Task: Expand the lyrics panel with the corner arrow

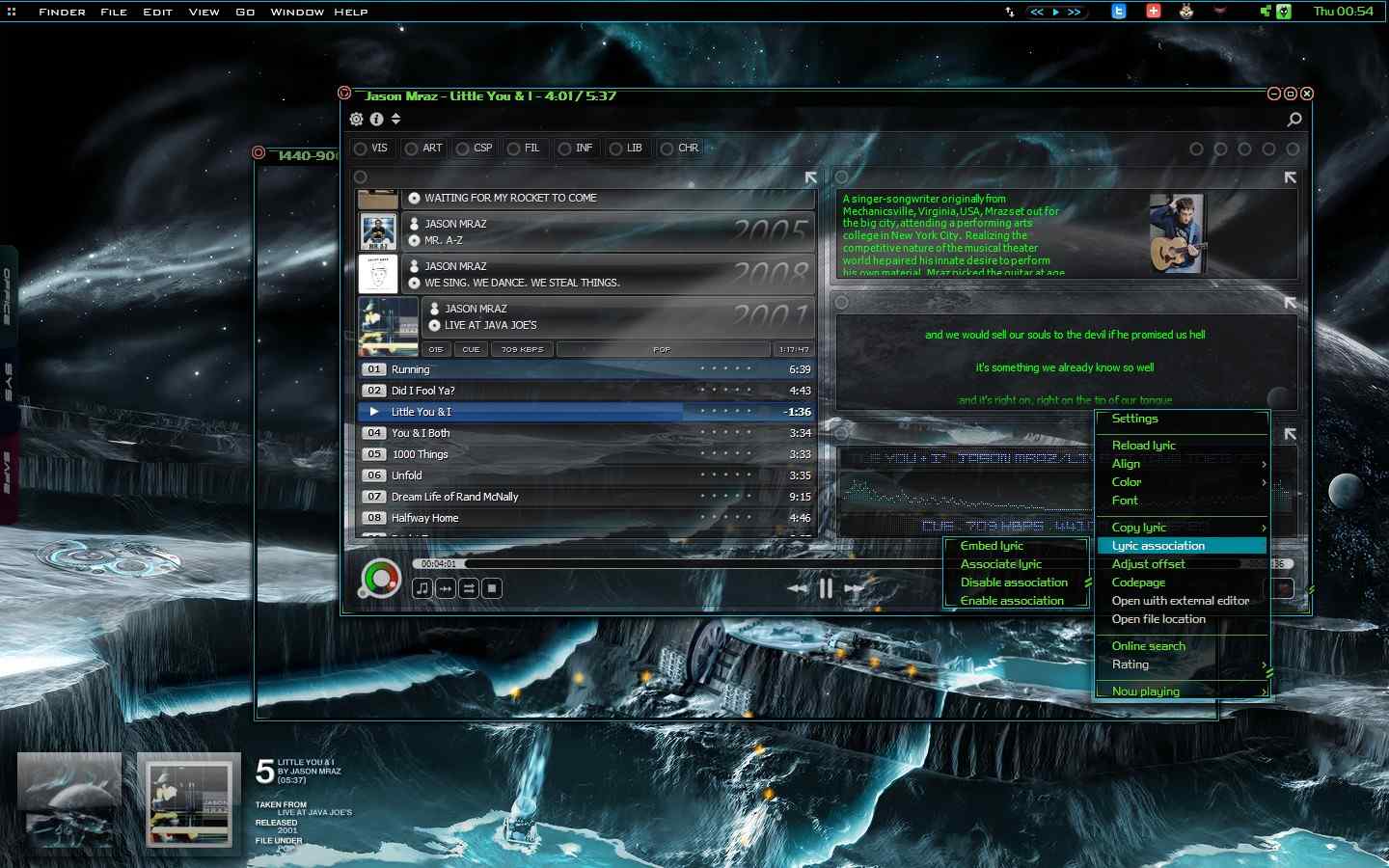Action: click(x=1290, y=303)
